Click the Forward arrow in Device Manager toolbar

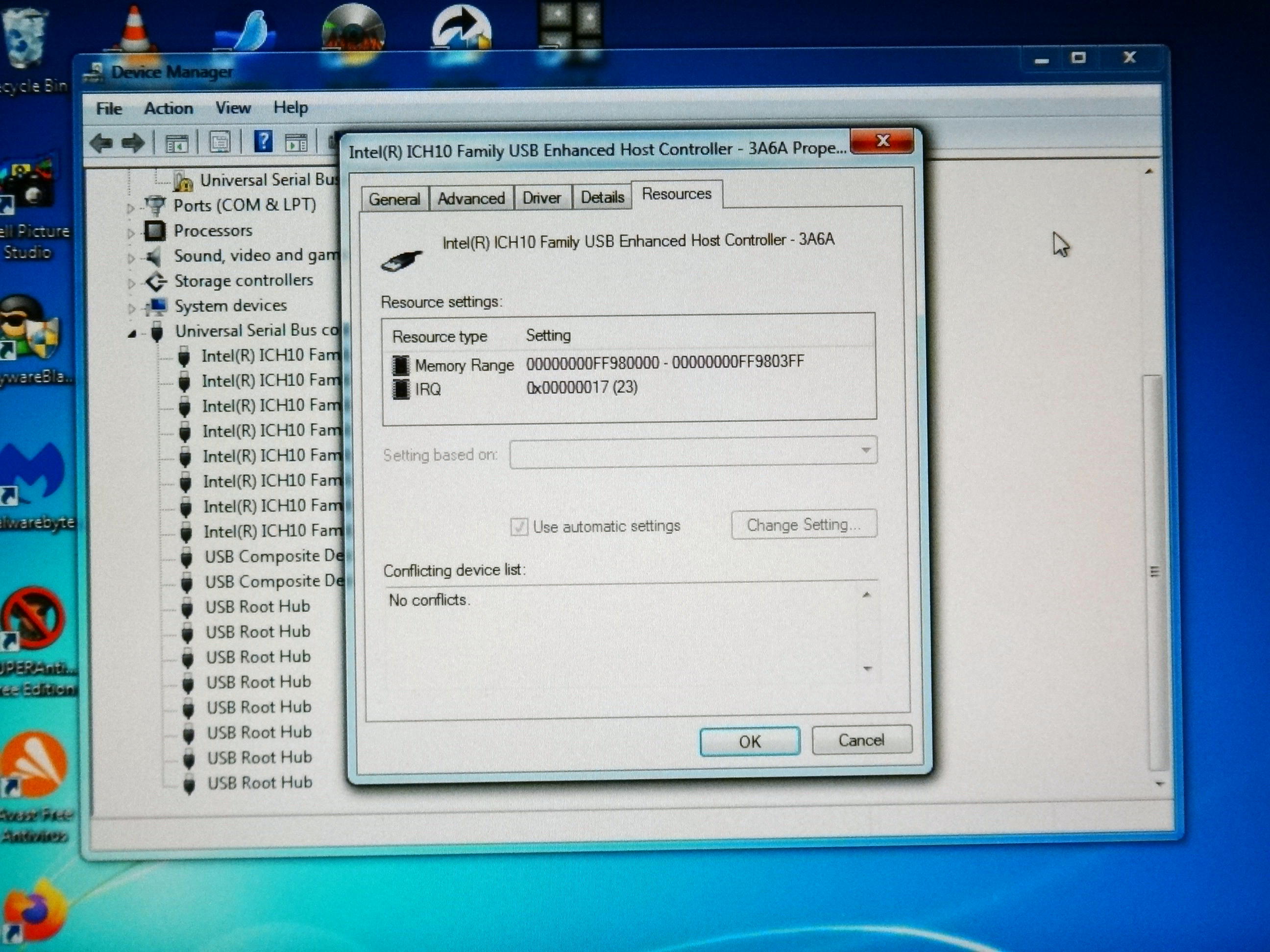point(133,143)
